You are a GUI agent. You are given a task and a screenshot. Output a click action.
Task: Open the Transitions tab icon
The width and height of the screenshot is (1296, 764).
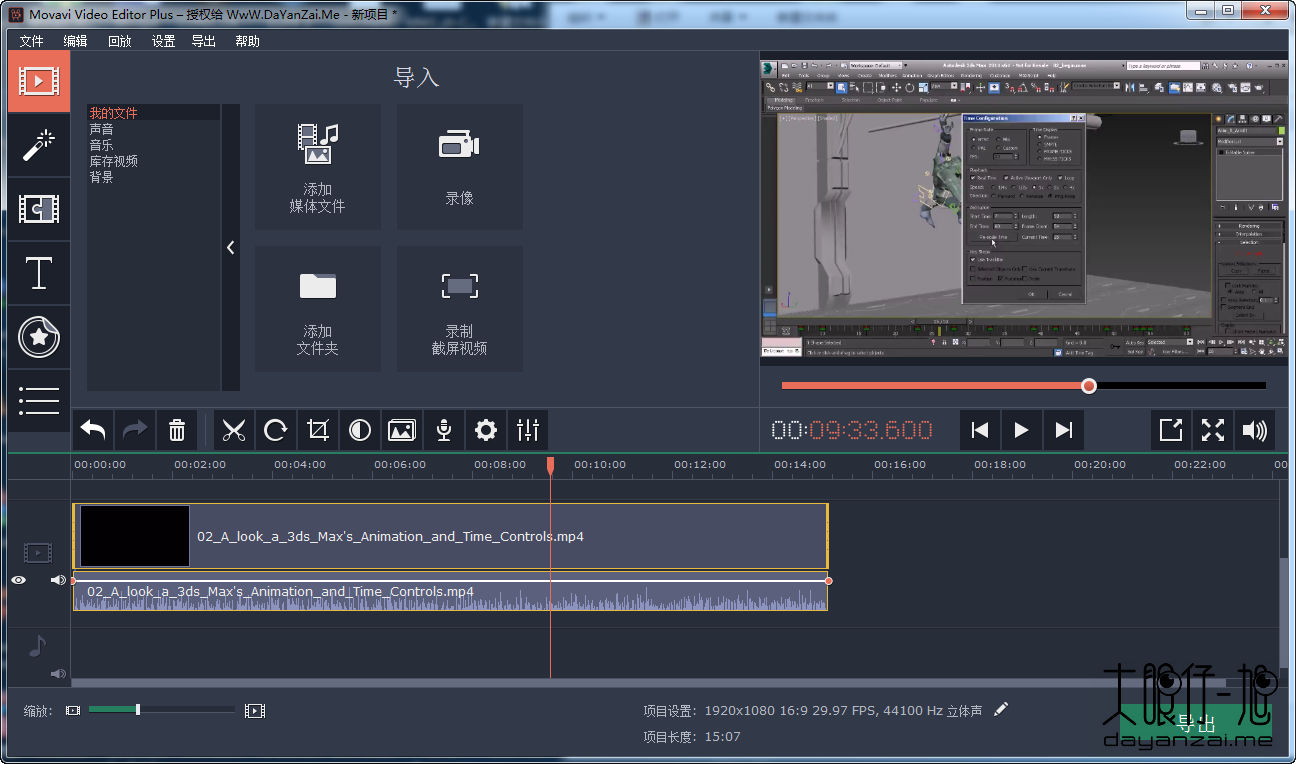pyautogui.click(x=39, y=208)
